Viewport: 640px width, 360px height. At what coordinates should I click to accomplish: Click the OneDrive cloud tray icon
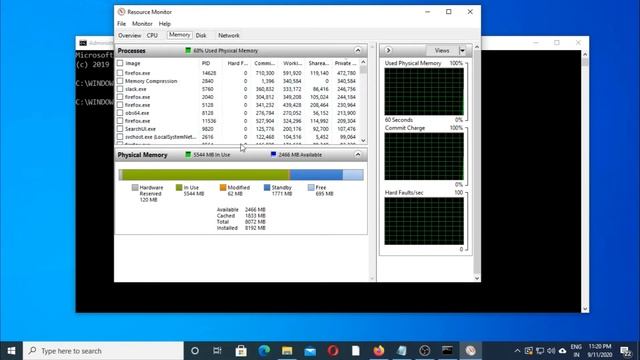click(562, 351)
